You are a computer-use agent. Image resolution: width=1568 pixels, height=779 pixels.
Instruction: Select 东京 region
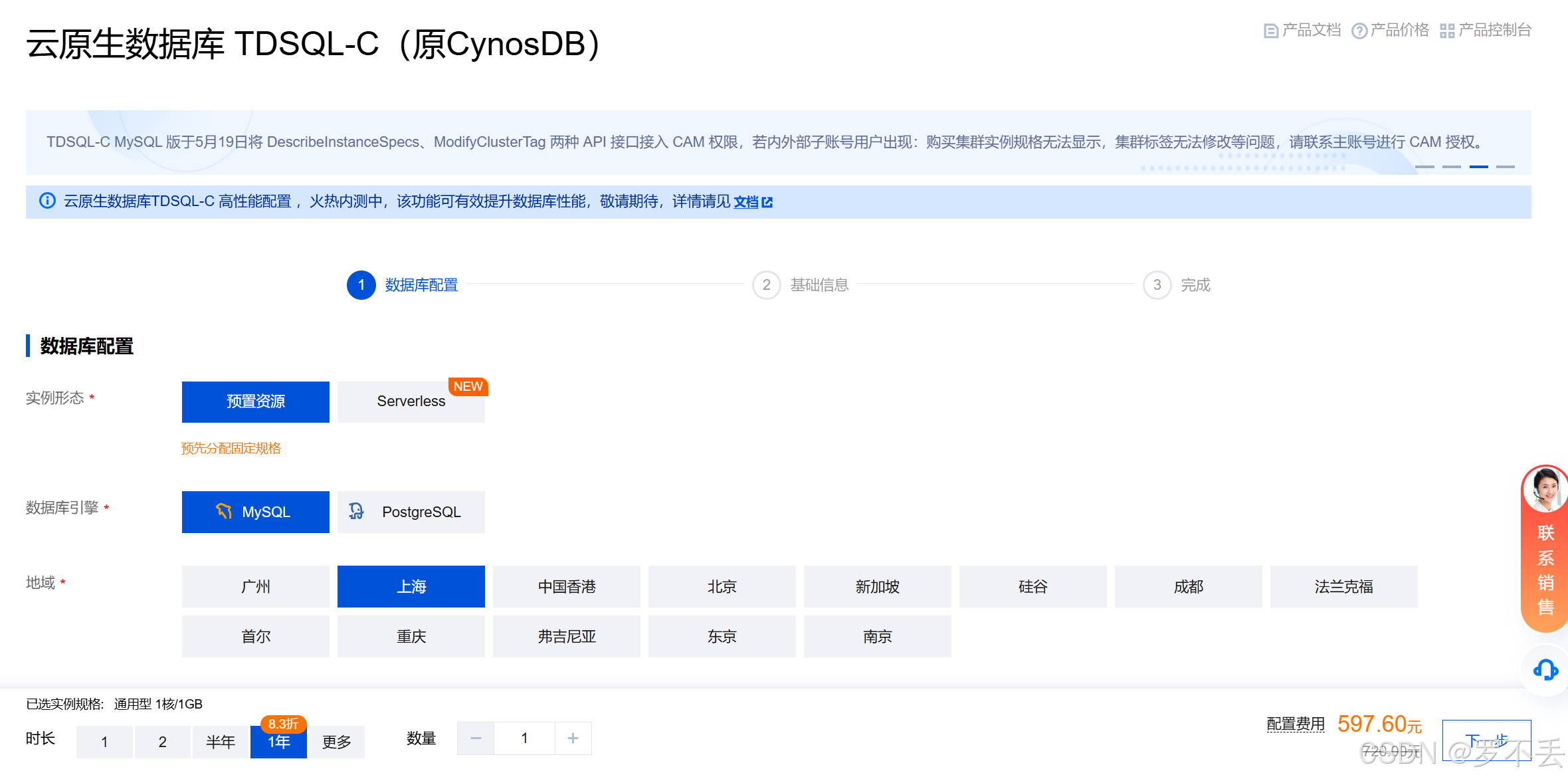click(x=722, y=636)
